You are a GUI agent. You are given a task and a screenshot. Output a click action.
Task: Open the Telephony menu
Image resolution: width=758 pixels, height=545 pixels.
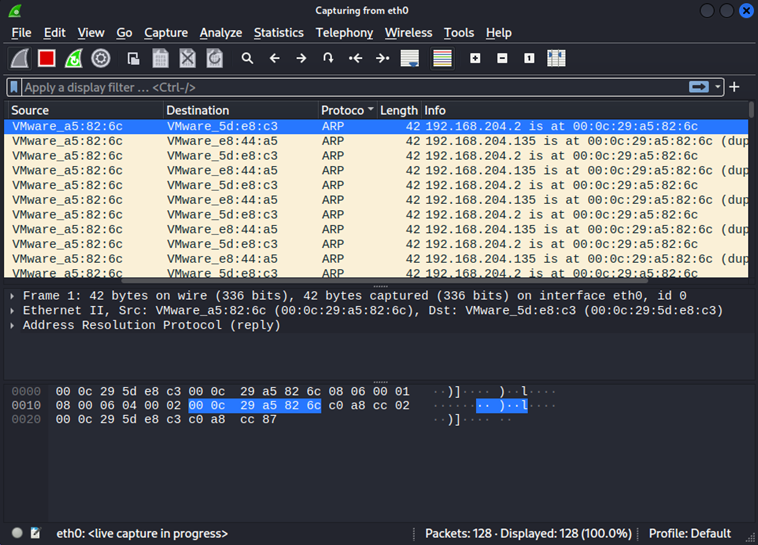click(x=344, y=33)
